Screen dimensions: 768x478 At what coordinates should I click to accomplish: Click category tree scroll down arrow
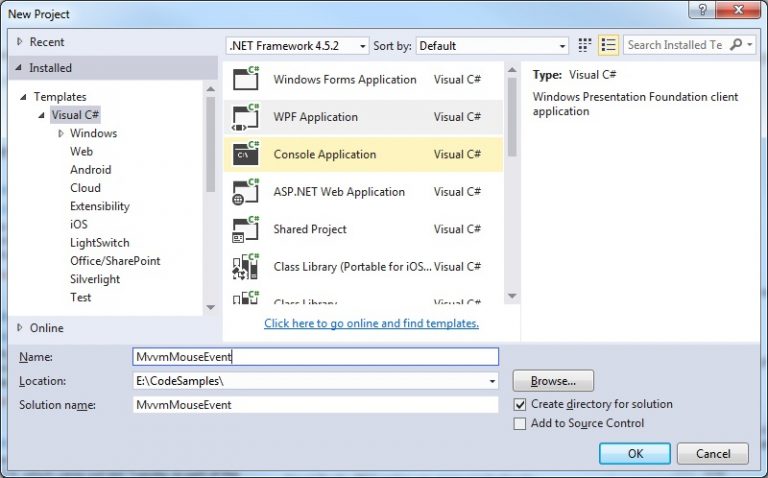click(211, 308)
